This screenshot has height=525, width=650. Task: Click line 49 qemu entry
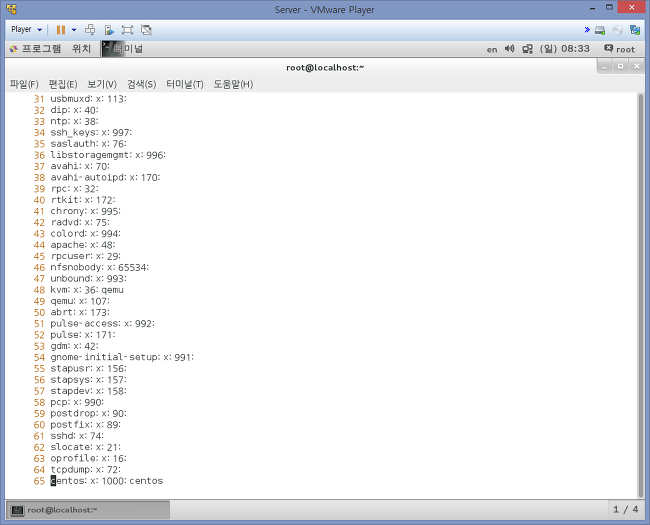click(x=80, y=301)
